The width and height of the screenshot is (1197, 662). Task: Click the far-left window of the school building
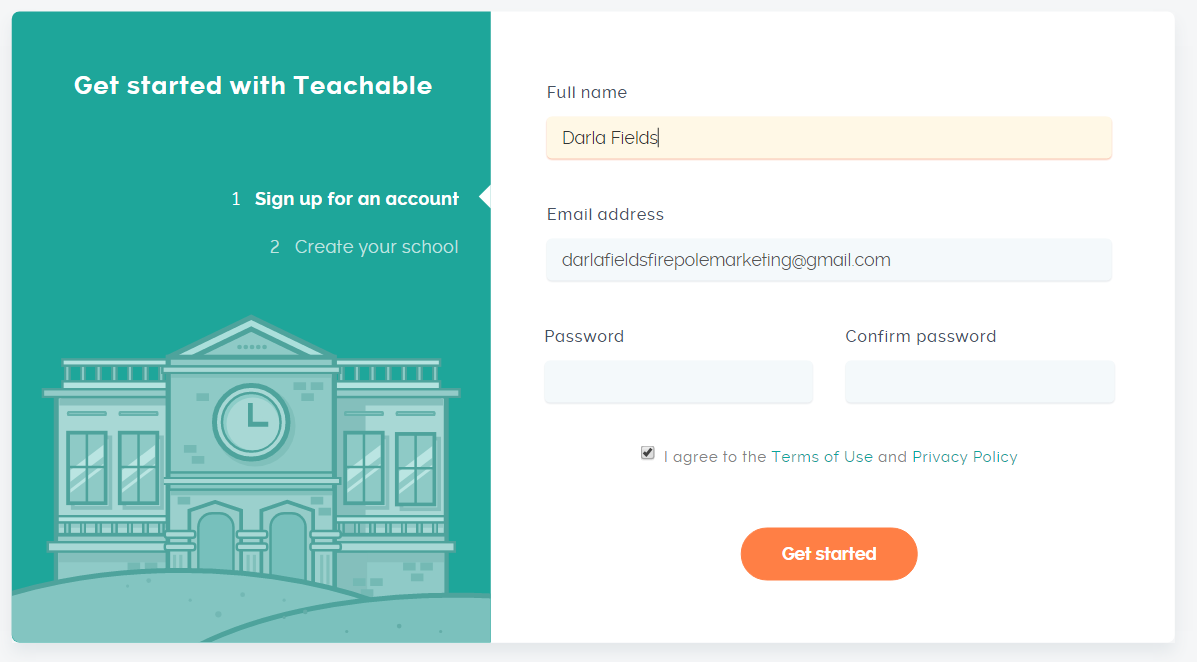pyautogui.click(x=86, y=468)
